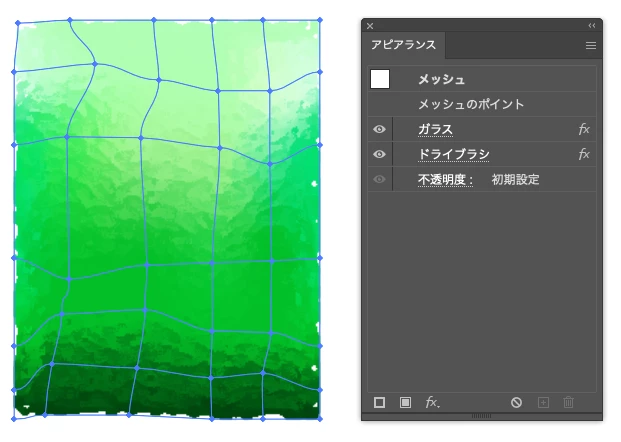Image resolution: width=621 pixels, height=442 pixels.
Task: Close the Appearance panel
Action: [x=370, y=26]
